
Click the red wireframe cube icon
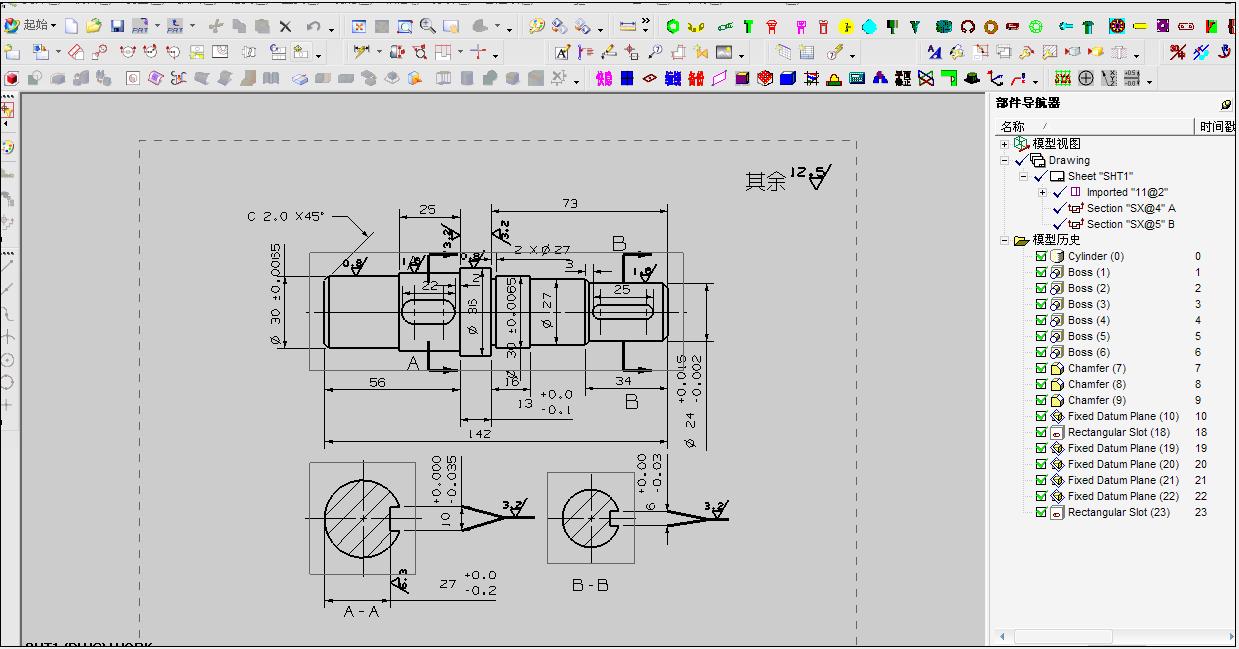pyautogui.click(x=765, y=78)
